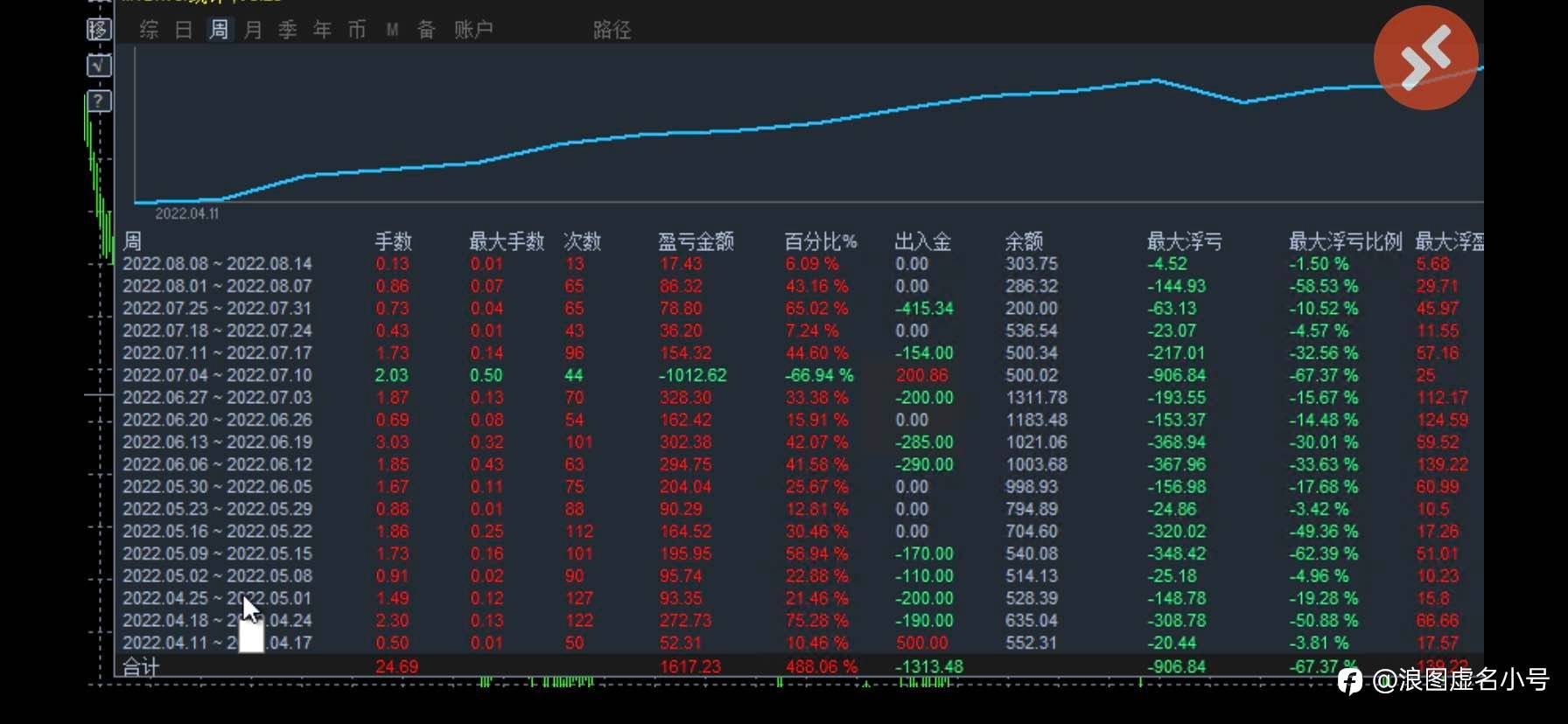Click the lots value 3.03
Image resolution: width=1568 pixels, height=724 pixels.
click(392, 442)
